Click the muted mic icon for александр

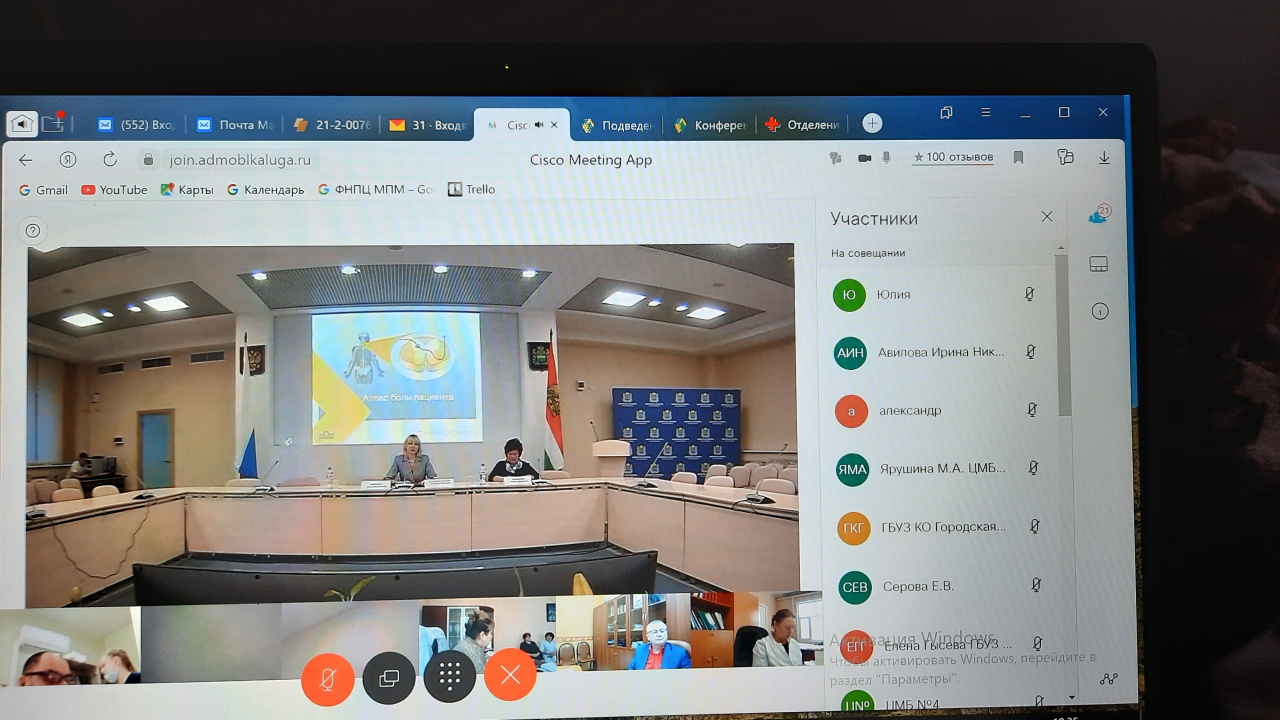(1032, 410)
